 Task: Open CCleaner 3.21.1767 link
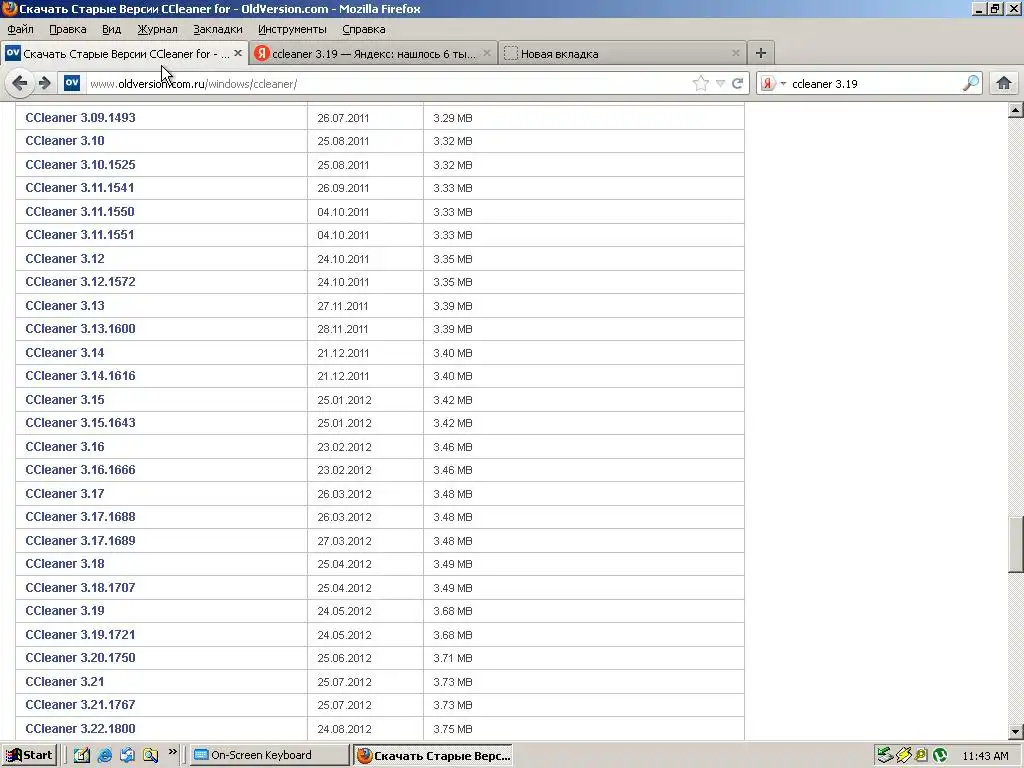[80, 705]
